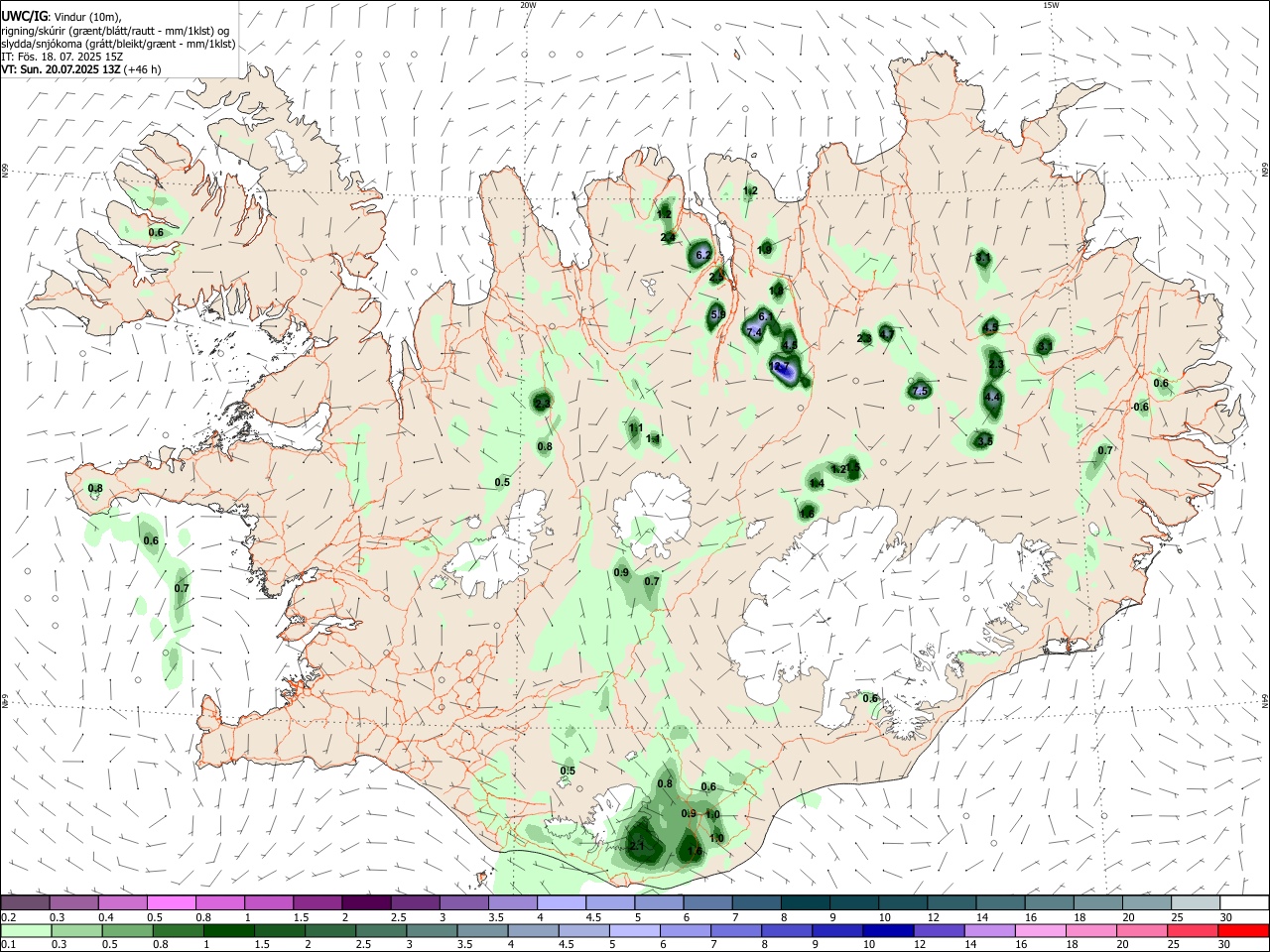Click the '30' label on the snow scale

point(1225,917)
